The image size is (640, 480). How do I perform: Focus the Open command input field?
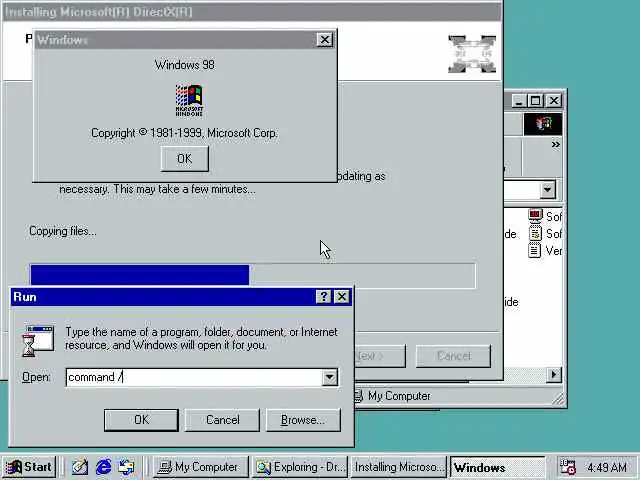(x=194, y=377)
